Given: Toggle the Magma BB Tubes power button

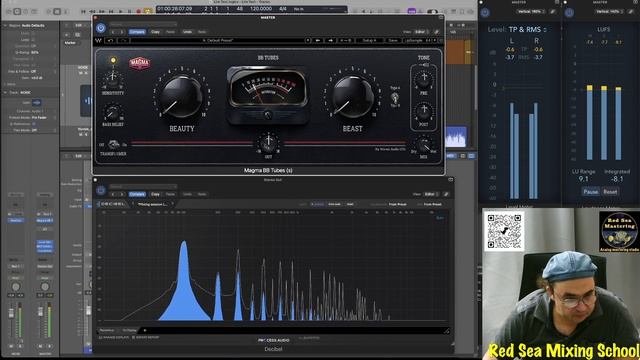Looking at the screenshot, I should point(101,28).
